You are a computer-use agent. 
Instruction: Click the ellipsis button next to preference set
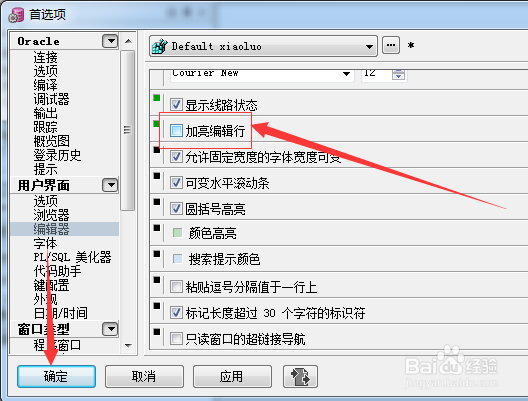[x=391, y=45]
